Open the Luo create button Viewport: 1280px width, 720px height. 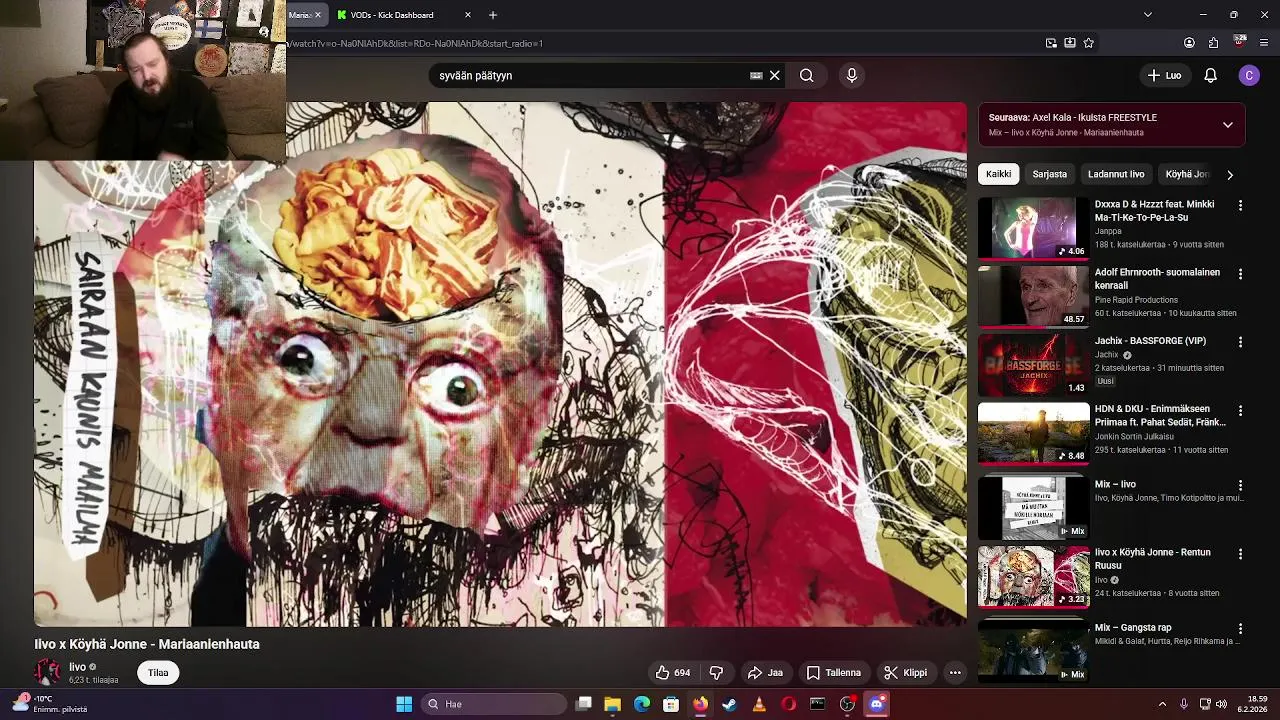[1164, 75]
